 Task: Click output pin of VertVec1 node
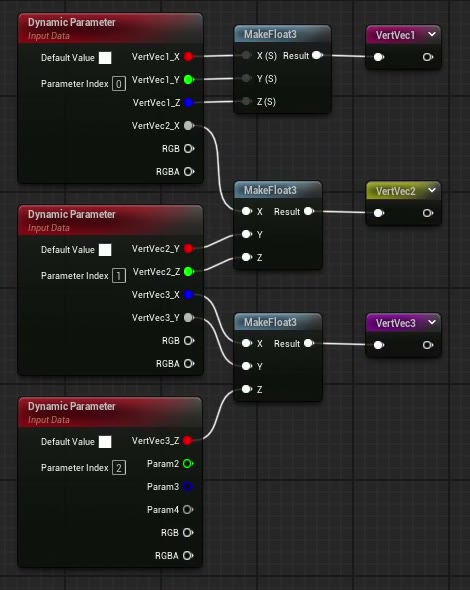click(x=428, y=57)
